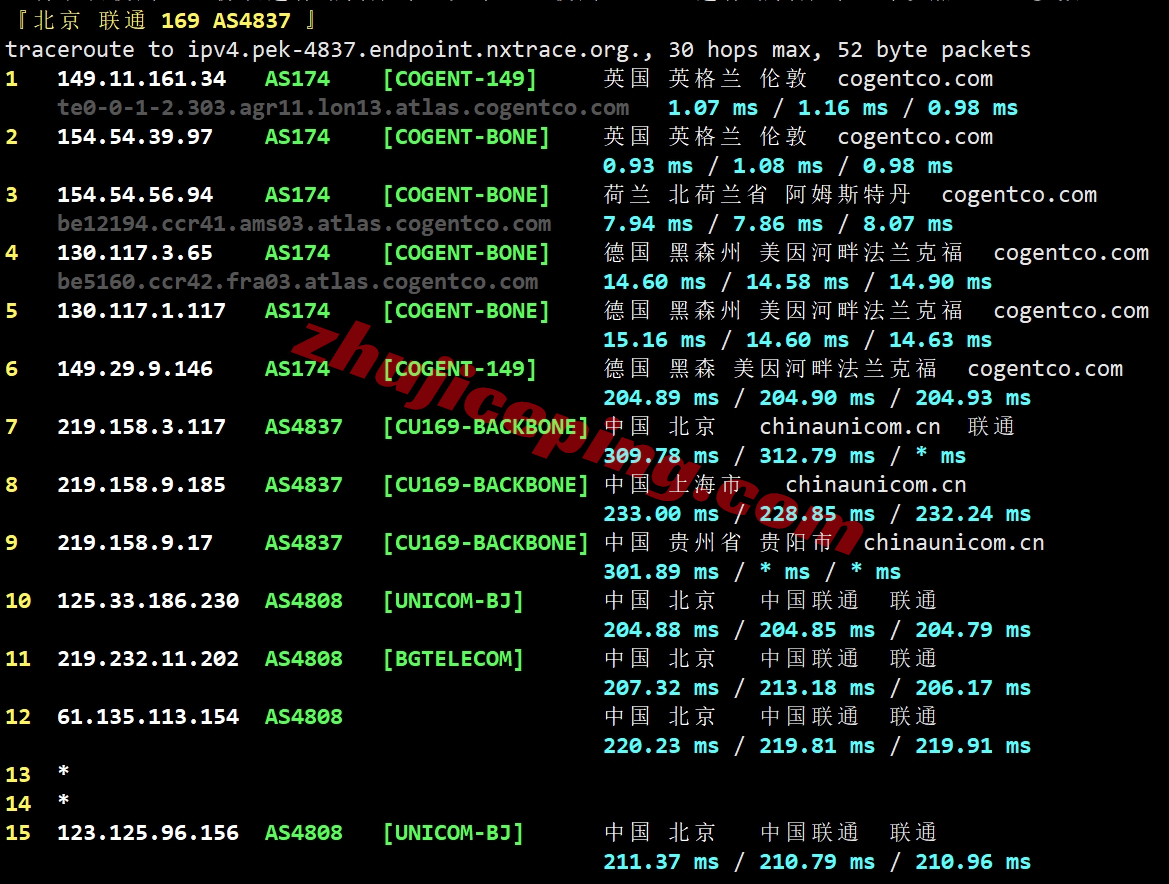Click latency value 7.94 ms
Viewport: 1169px width, 884px height.
tap(648, 224)
